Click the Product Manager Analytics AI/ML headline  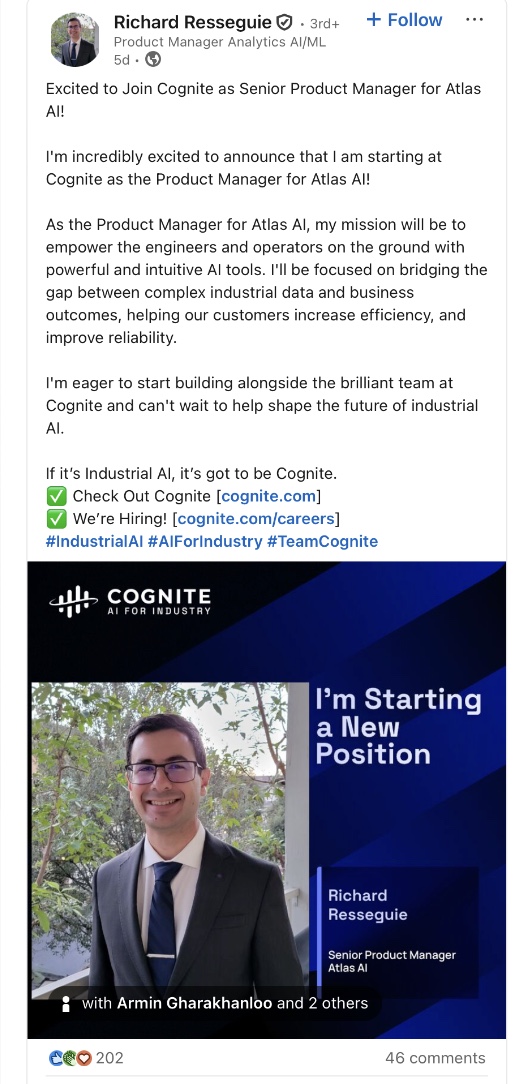tap(220, 42)
